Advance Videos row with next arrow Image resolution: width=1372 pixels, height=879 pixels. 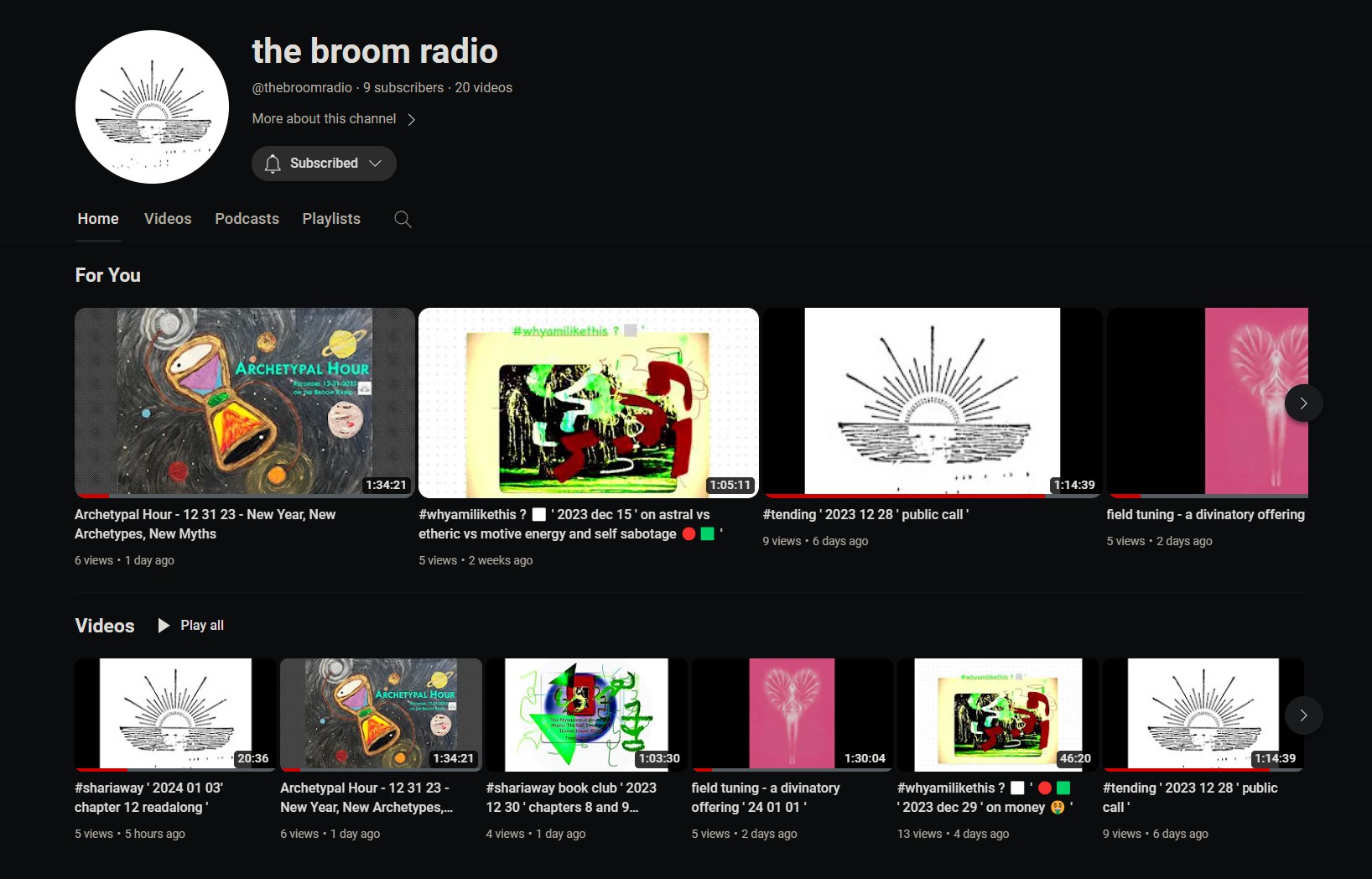pos(1303,715)
